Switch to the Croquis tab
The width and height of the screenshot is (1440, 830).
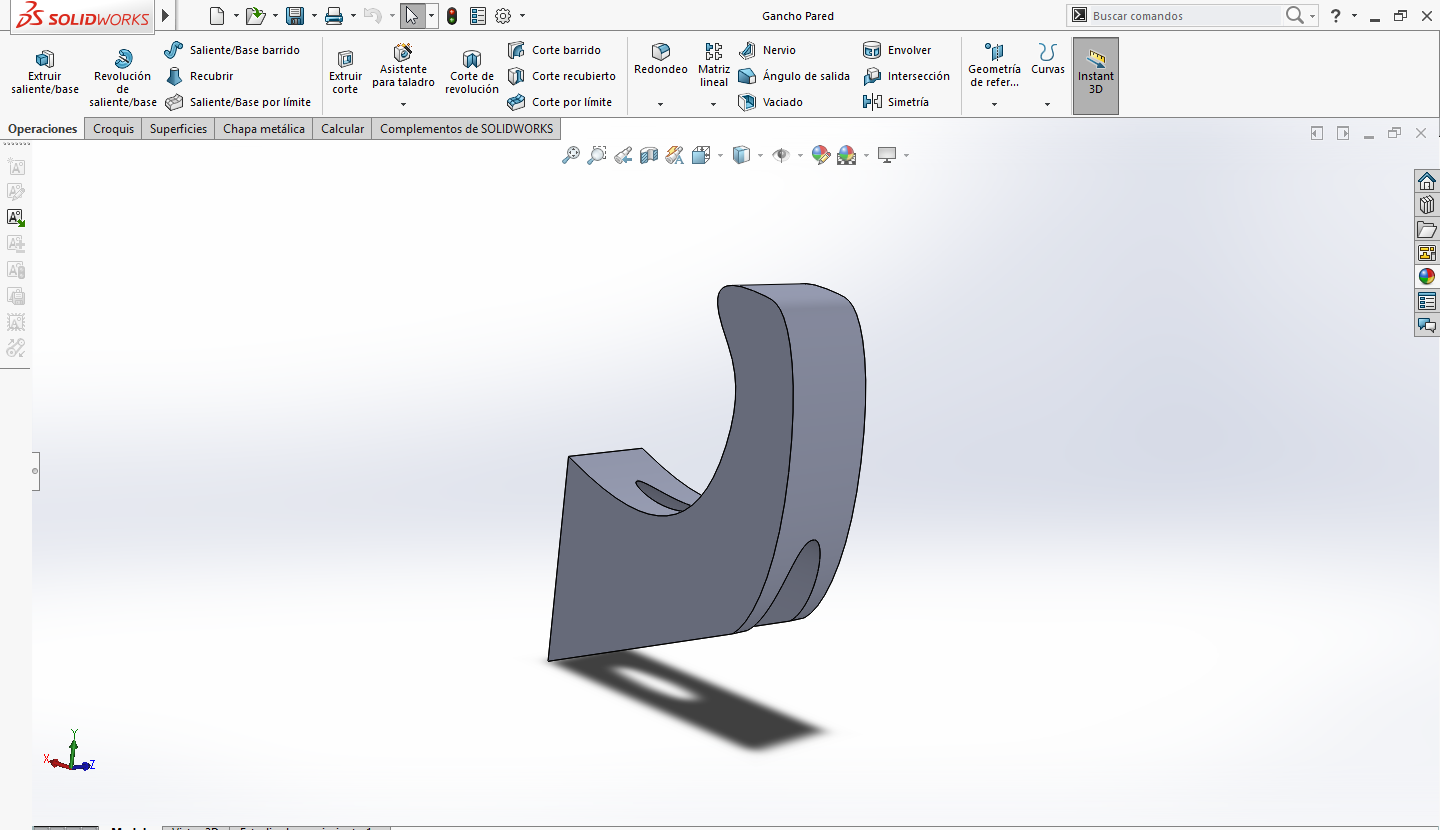[x=113, y=129]
